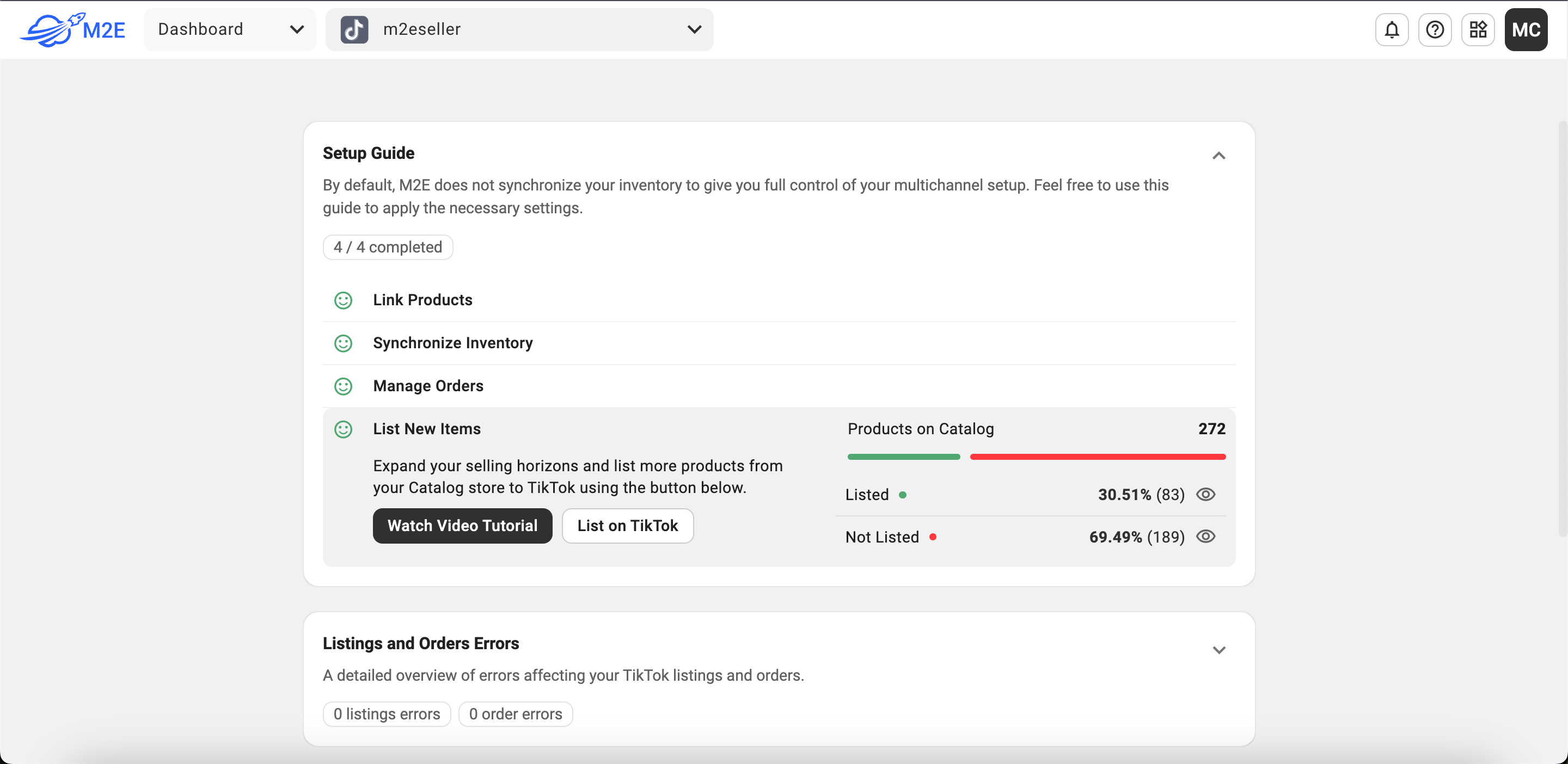Click the List on TikTok button
This screenshot has height=764, width=1568.
tap(627, 526)
